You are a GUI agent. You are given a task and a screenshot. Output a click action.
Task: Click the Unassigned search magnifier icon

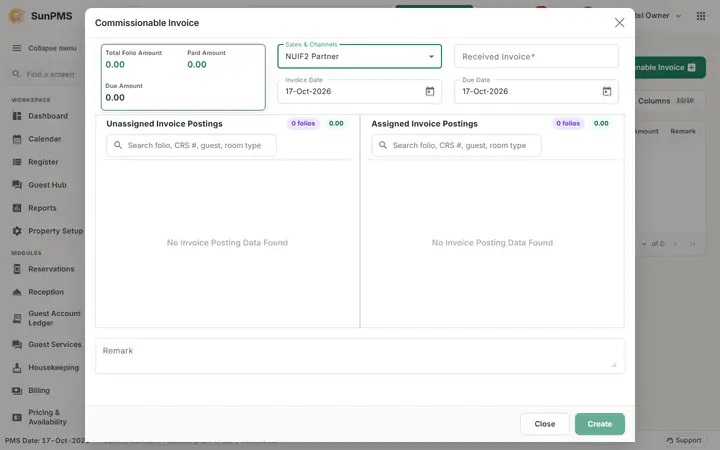118,145
